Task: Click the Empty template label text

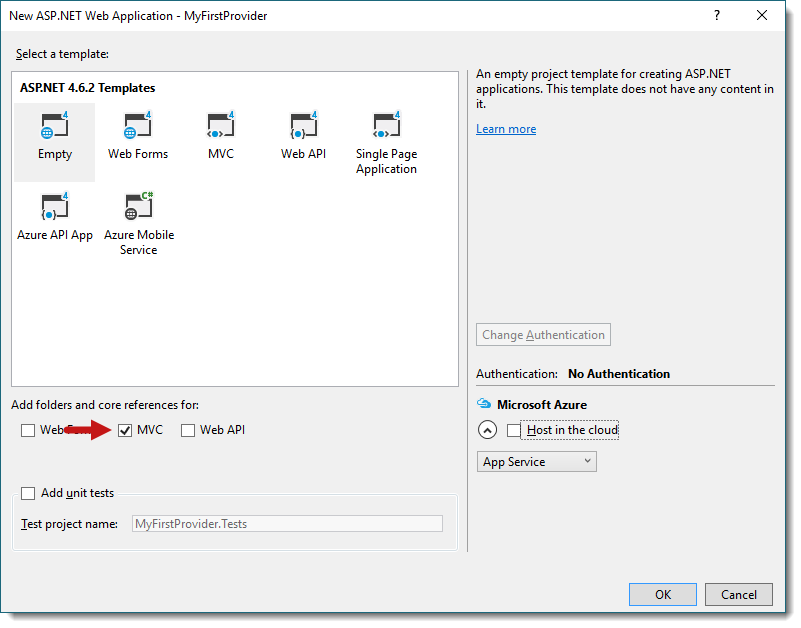Action: click(55, 154)
